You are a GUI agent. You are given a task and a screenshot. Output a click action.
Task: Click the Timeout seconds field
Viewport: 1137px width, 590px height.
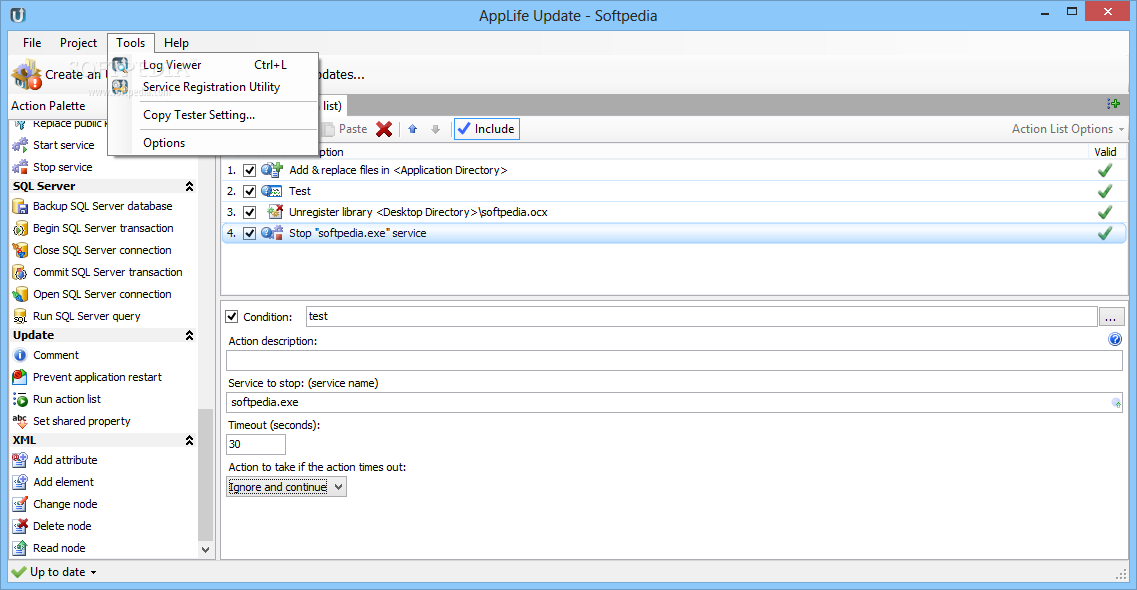[x=256, y=444]
